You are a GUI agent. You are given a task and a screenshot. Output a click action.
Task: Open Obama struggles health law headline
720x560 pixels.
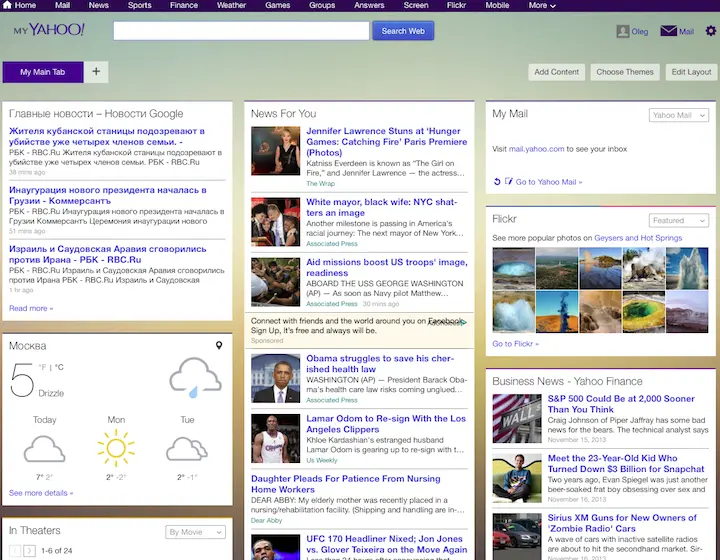tap(380, 364)
